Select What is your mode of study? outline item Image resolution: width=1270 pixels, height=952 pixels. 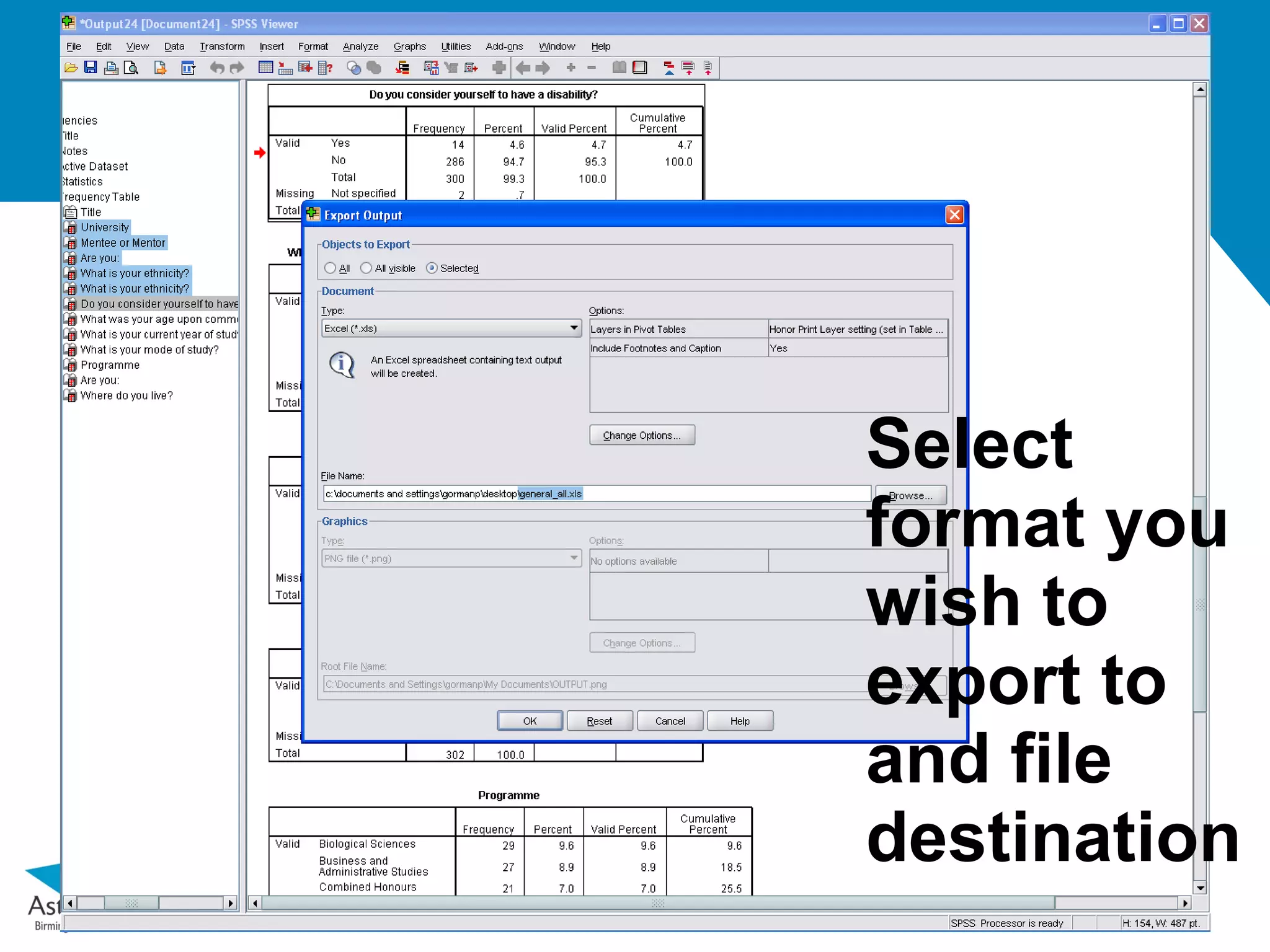click(x=149, y=350)
